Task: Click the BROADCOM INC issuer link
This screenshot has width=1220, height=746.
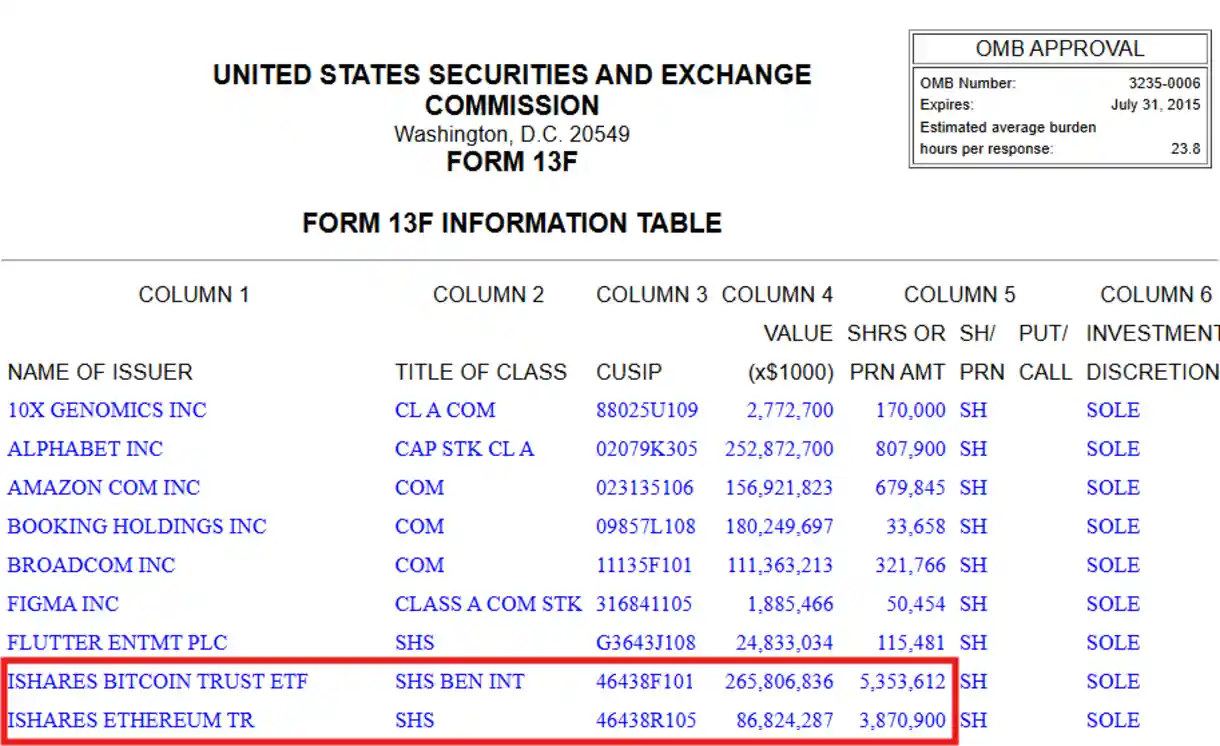Action: [91, 565]
